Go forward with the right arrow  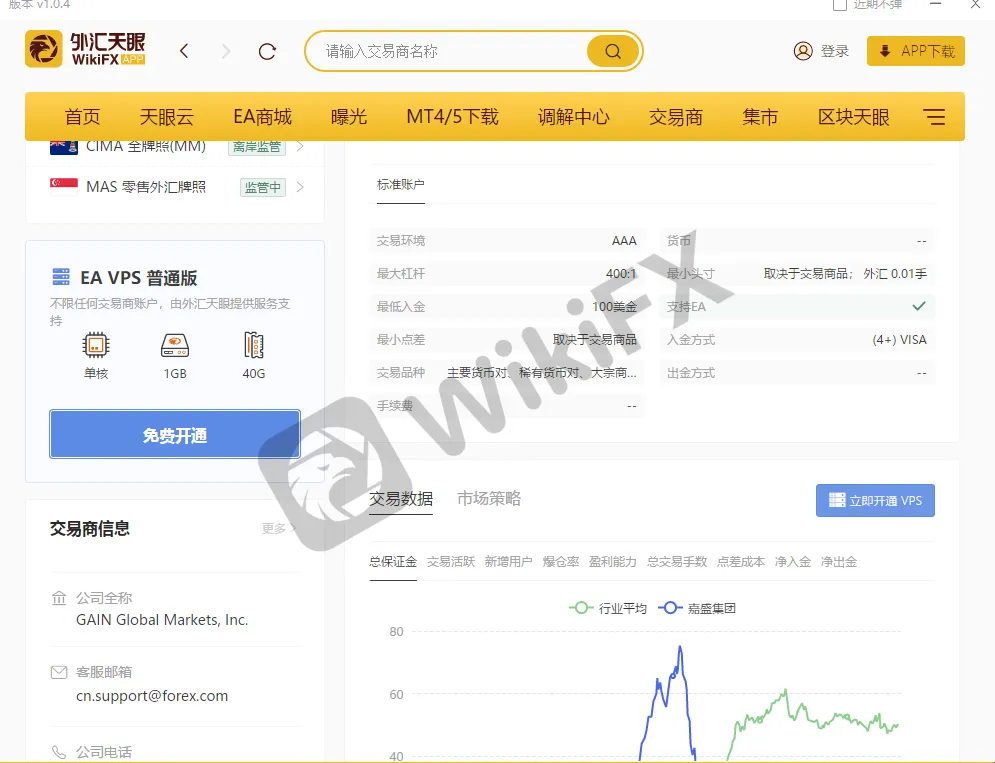click(x=226, y=51)
